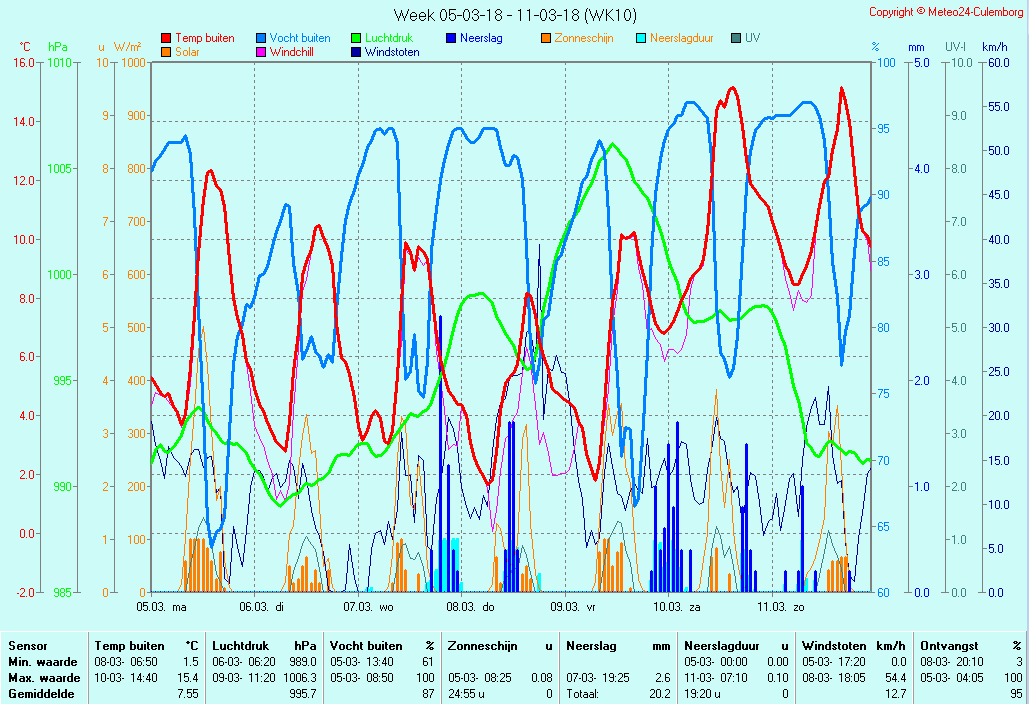The image size is (1029, 704).
Task: Click the blue Neerslag legend swatch
Action: 451,38
